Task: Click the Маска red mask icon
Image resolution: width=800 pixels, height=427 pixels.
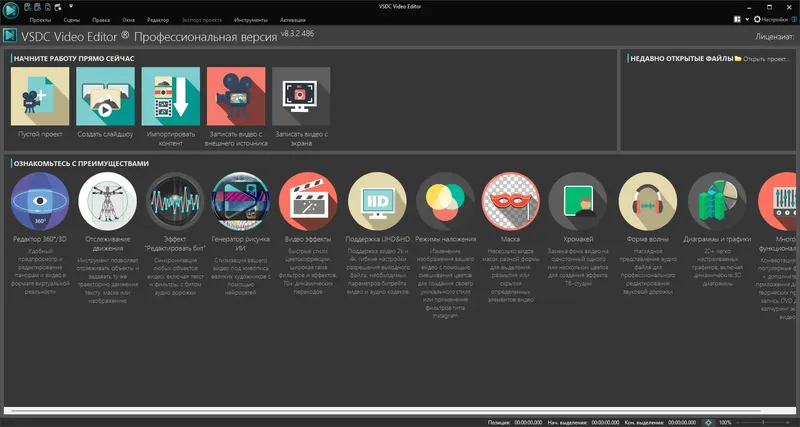Action: (x=511, y=201)
